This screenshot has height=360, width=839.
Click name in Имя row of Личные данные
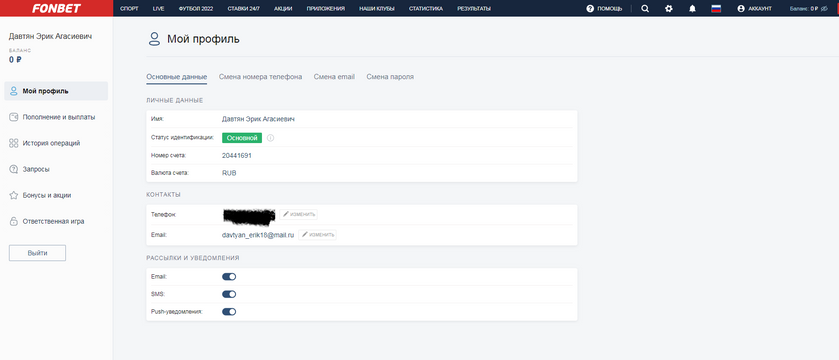[258, 119]
